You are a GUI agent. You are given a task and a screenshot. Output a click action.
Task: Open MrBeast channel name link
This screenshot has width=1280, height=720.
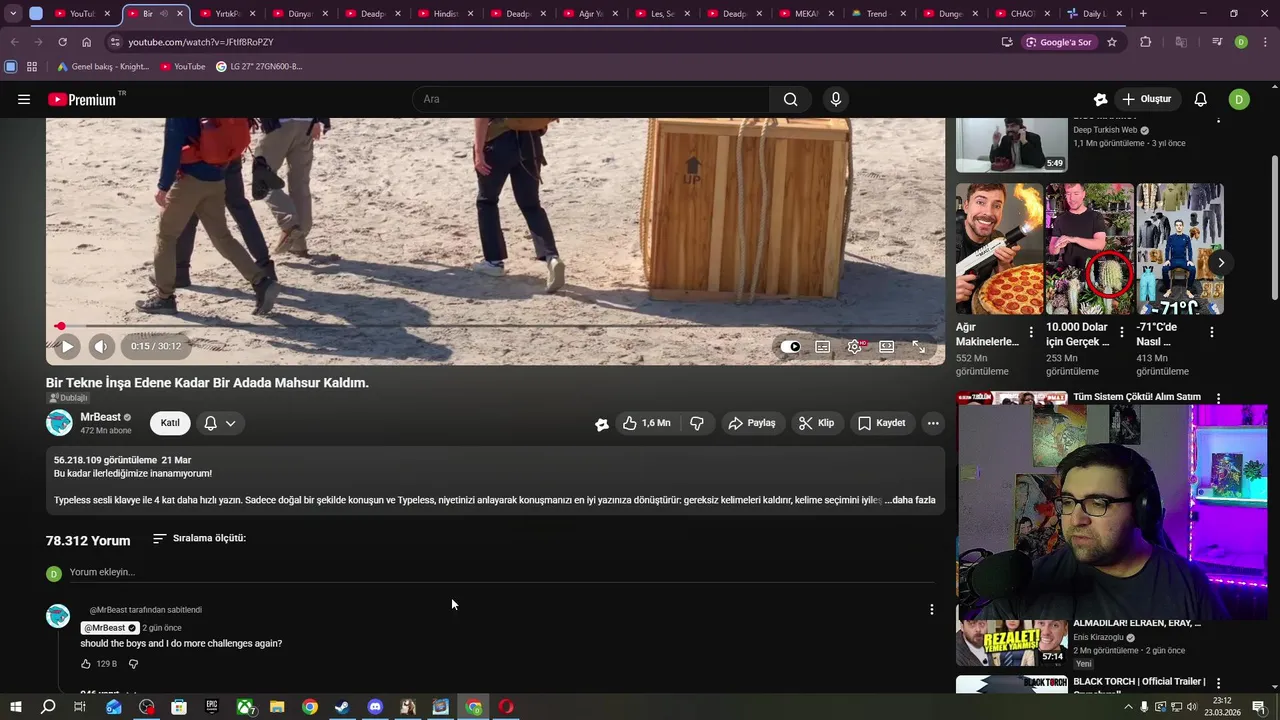click(x=100, y=417)
